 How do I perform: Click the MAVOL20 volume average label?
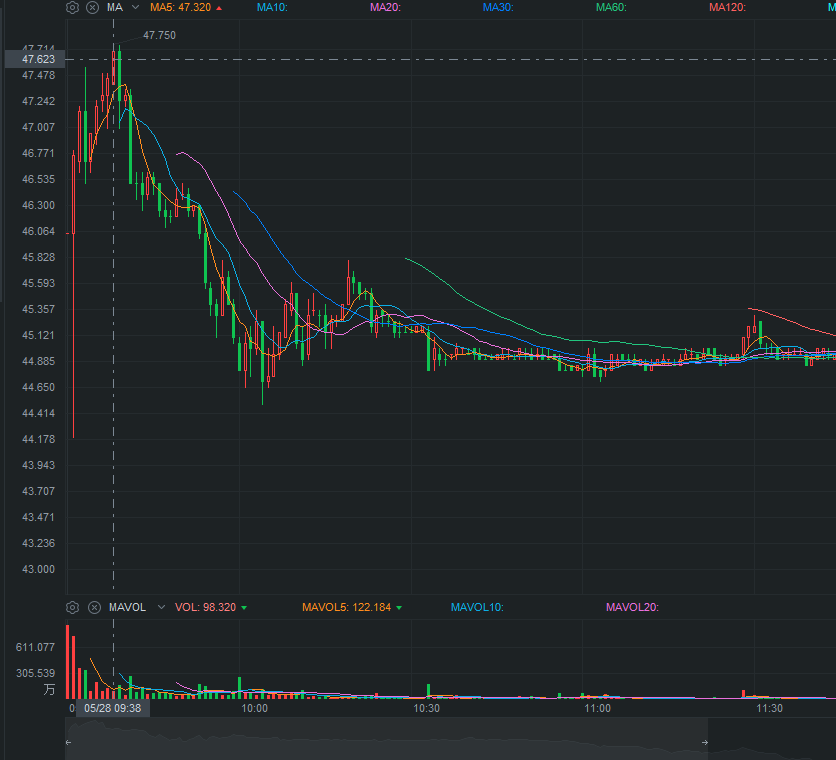(x=632, y=607)
